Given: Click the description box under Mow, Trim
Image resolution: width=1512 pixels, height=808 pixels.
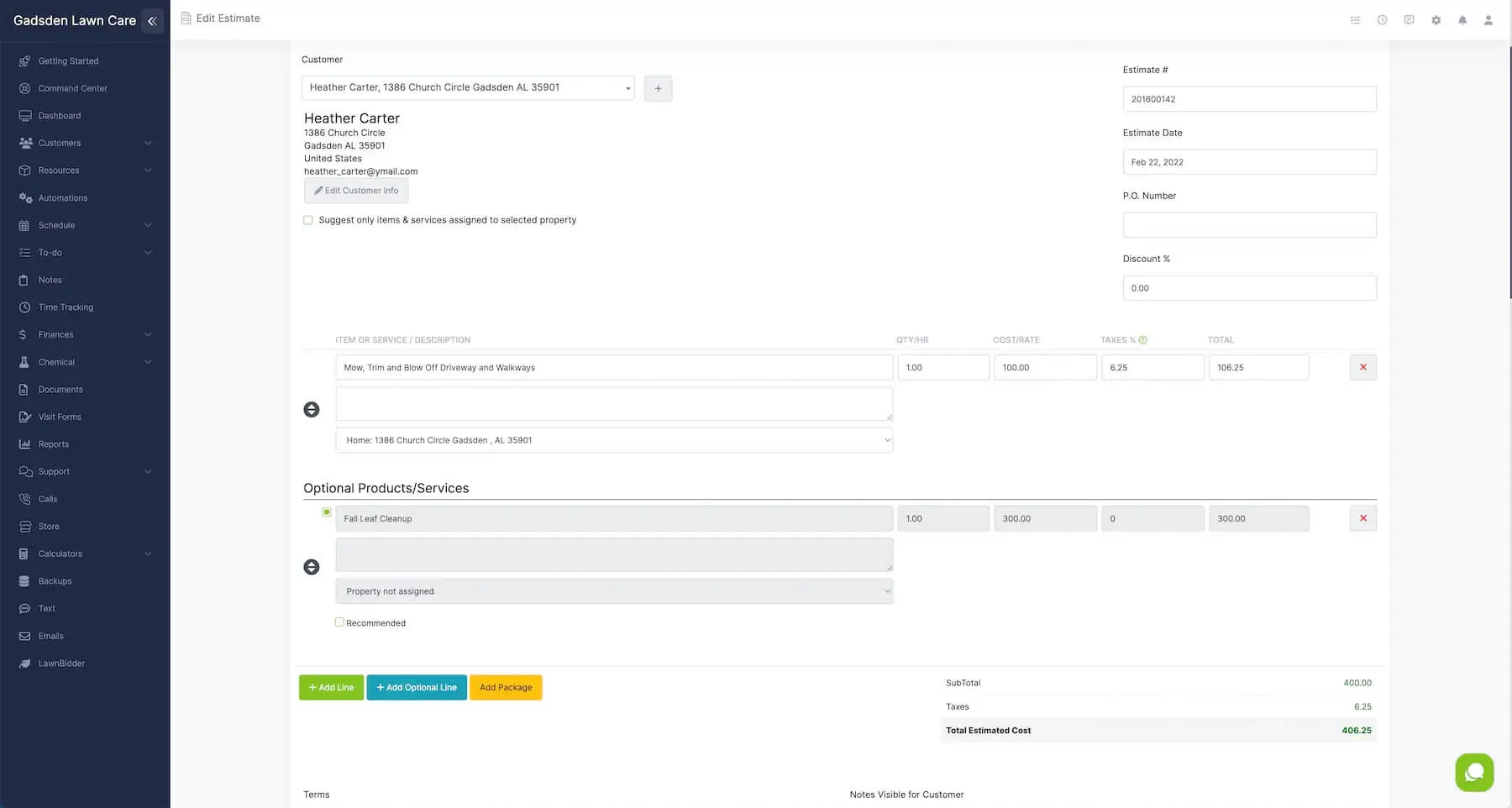Looking at the screenshot, I should tap(614, 404).
